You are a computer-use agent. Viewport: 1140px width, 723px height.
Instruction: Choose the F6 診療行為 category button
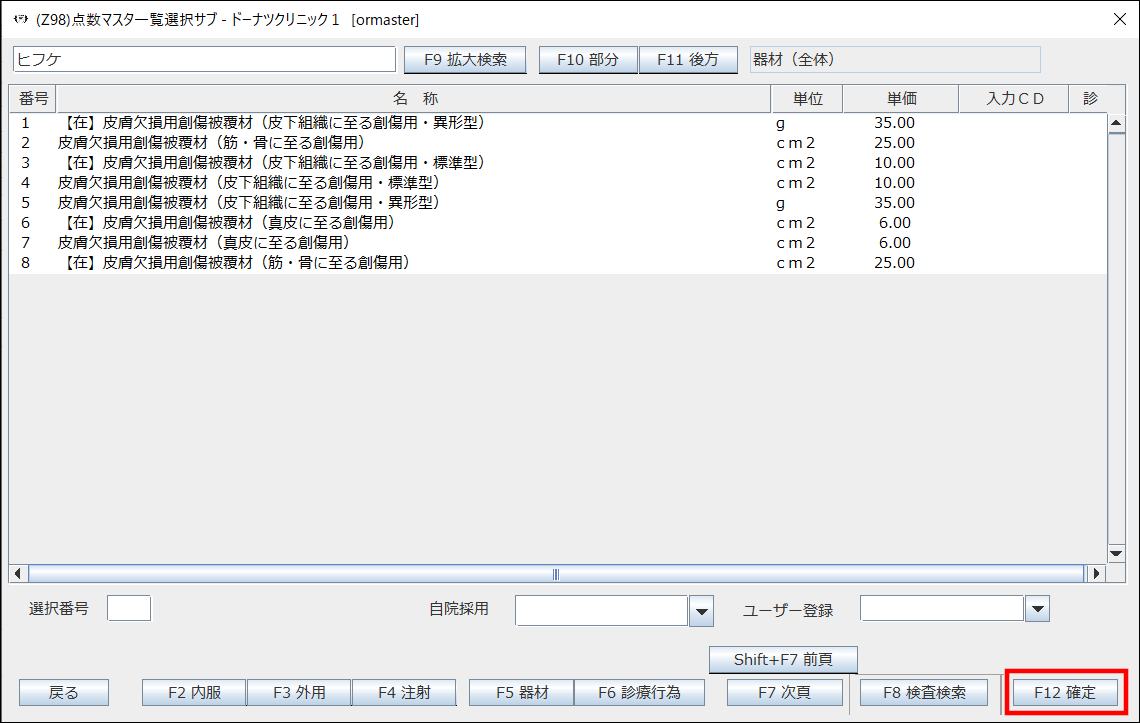coord(639,692)
